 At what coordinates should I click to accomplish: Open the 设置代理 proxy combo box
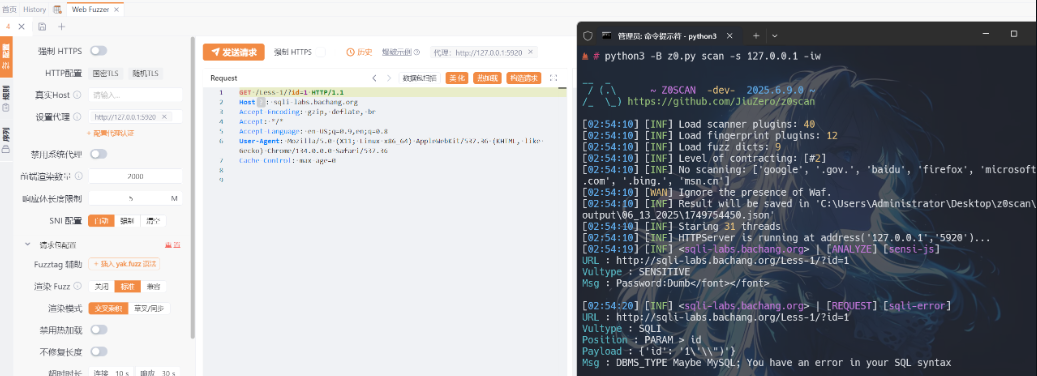point(136,117)
